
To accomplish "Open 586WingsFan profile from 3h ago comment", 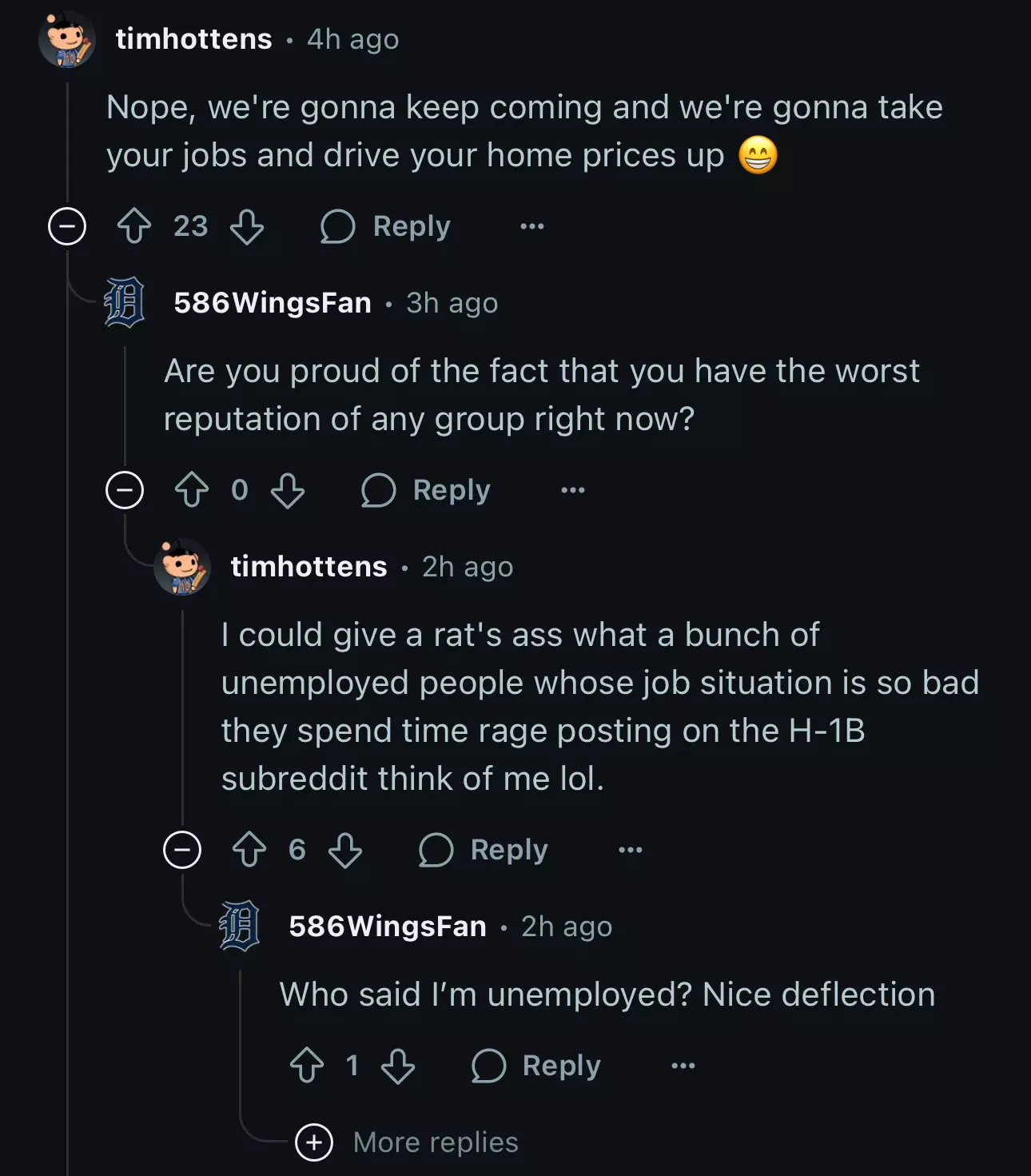I will point(273,303).
